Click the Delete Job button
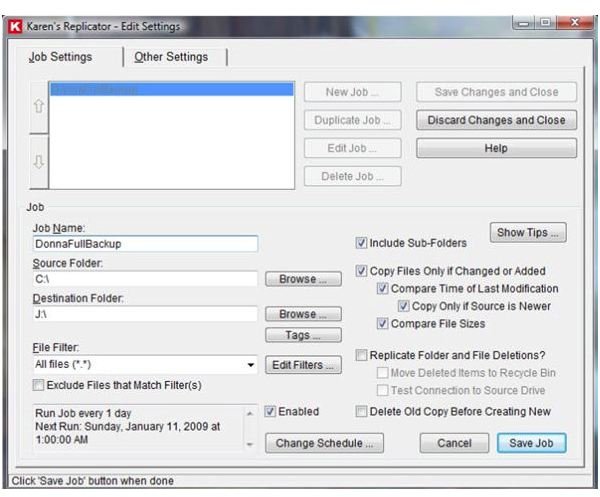 click(x=352, y=176)
